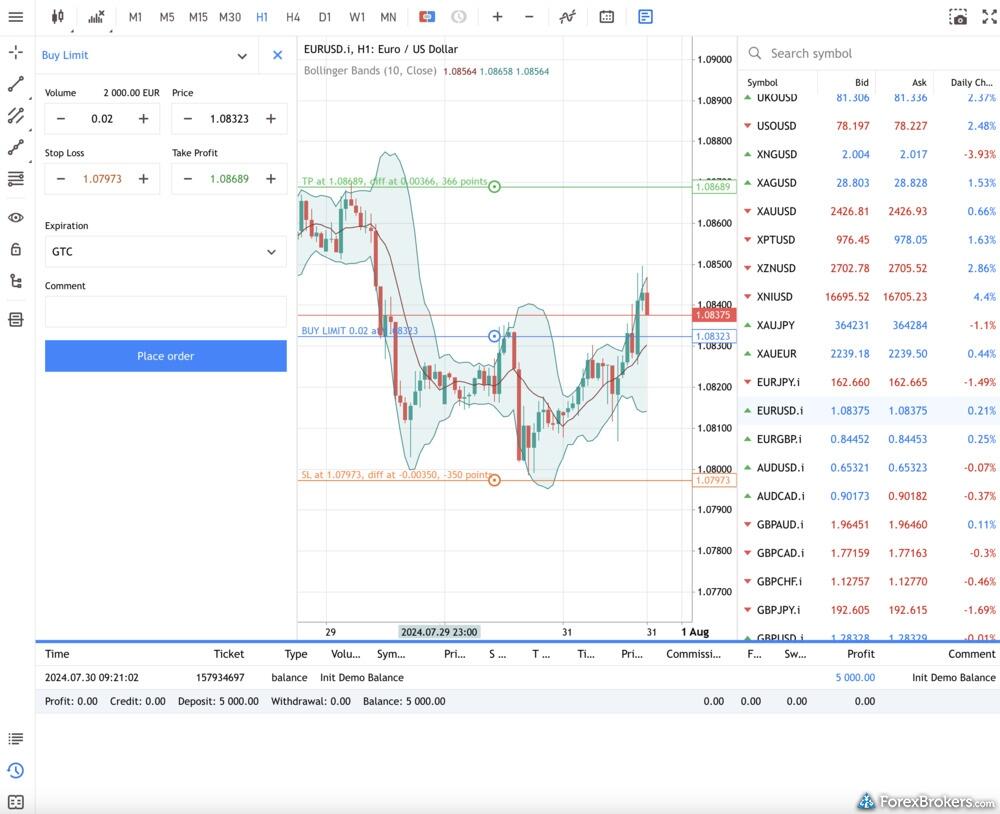Image resolution: width=1000 pixels, height=814 pixels.
Task: Select the trend line drawing tool
Action: [15, 84]
